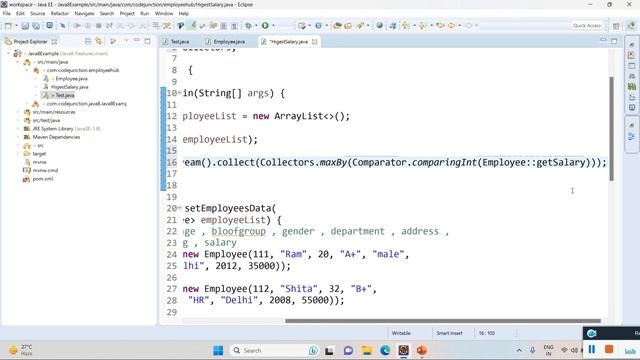Viewport: 640px width, 360px height.
Task: Open the Debug button dropdown arrow
Action: [256, 26]
